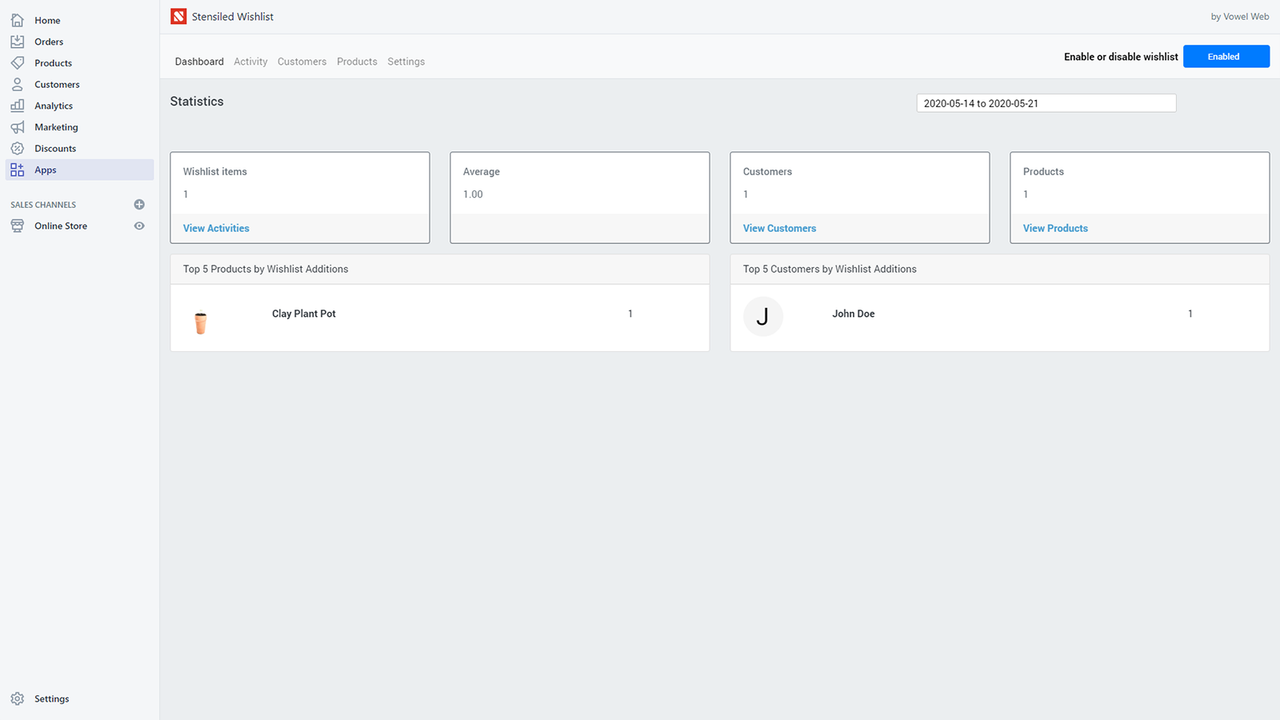The width and height of the screenshot is (1280, 720).
Task: Open View Customers under the Customers stat
Action: coord(779,228)
